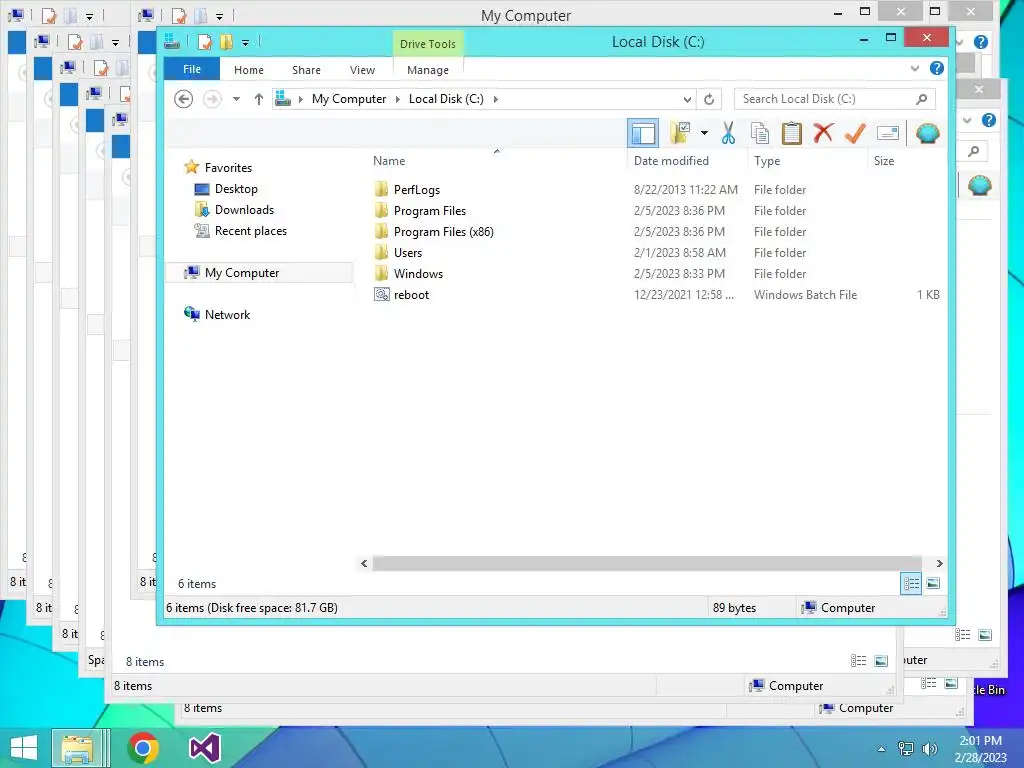Click the Forward navigation arrow
Viewport: 1024px width, 768px height.
(212, 99)
